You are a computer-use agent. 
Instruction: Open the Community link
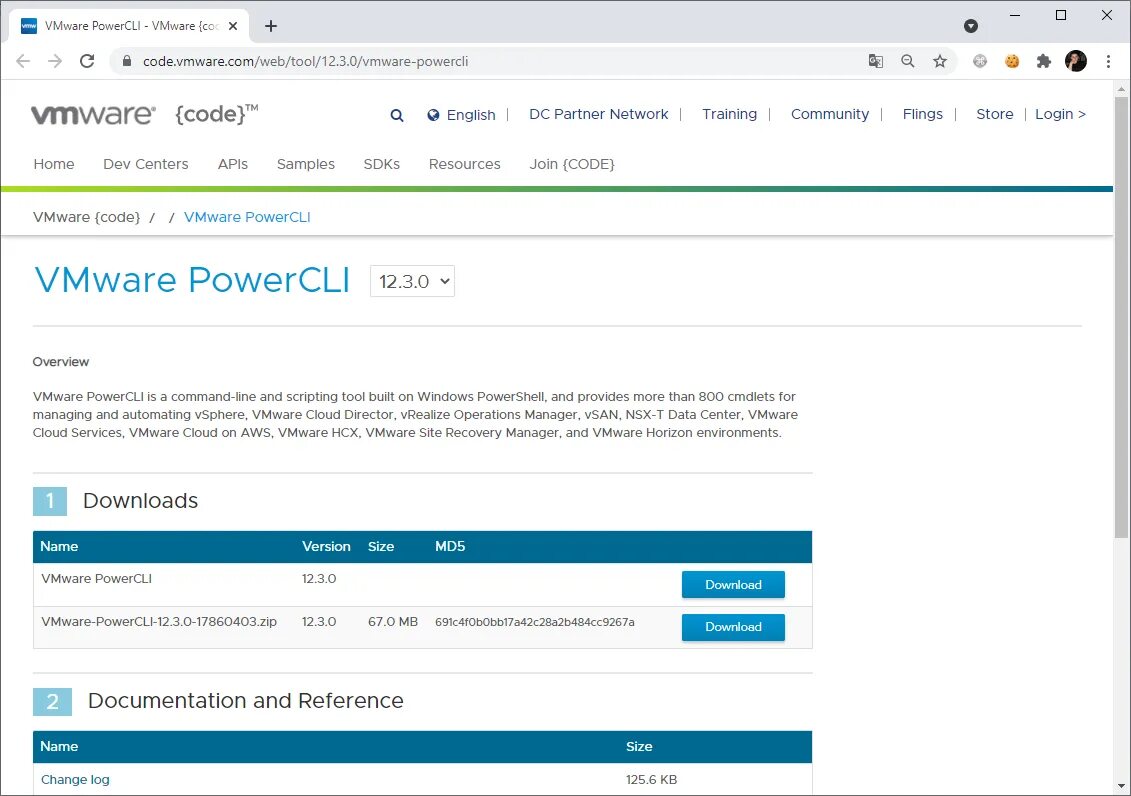tap(829, 114)
